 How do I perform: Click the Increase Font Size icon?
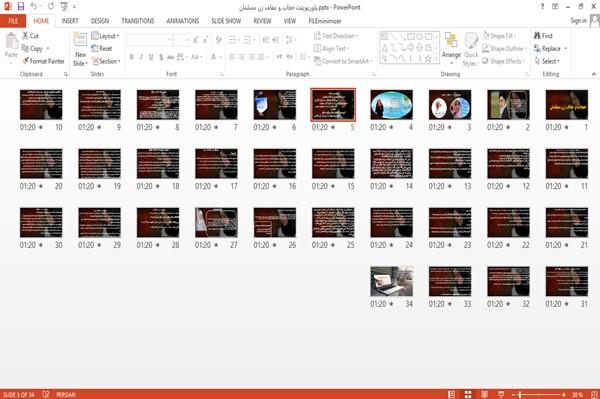coord(196,40)
